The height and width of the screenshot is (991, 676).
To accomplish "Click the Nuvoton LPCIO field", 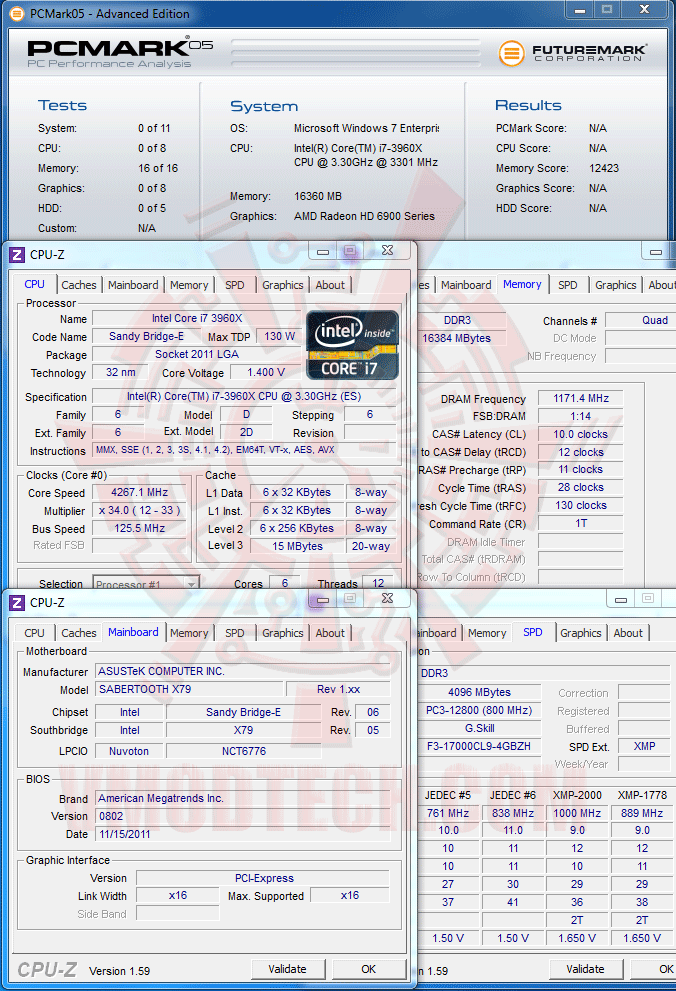I will tap(129, 751).
